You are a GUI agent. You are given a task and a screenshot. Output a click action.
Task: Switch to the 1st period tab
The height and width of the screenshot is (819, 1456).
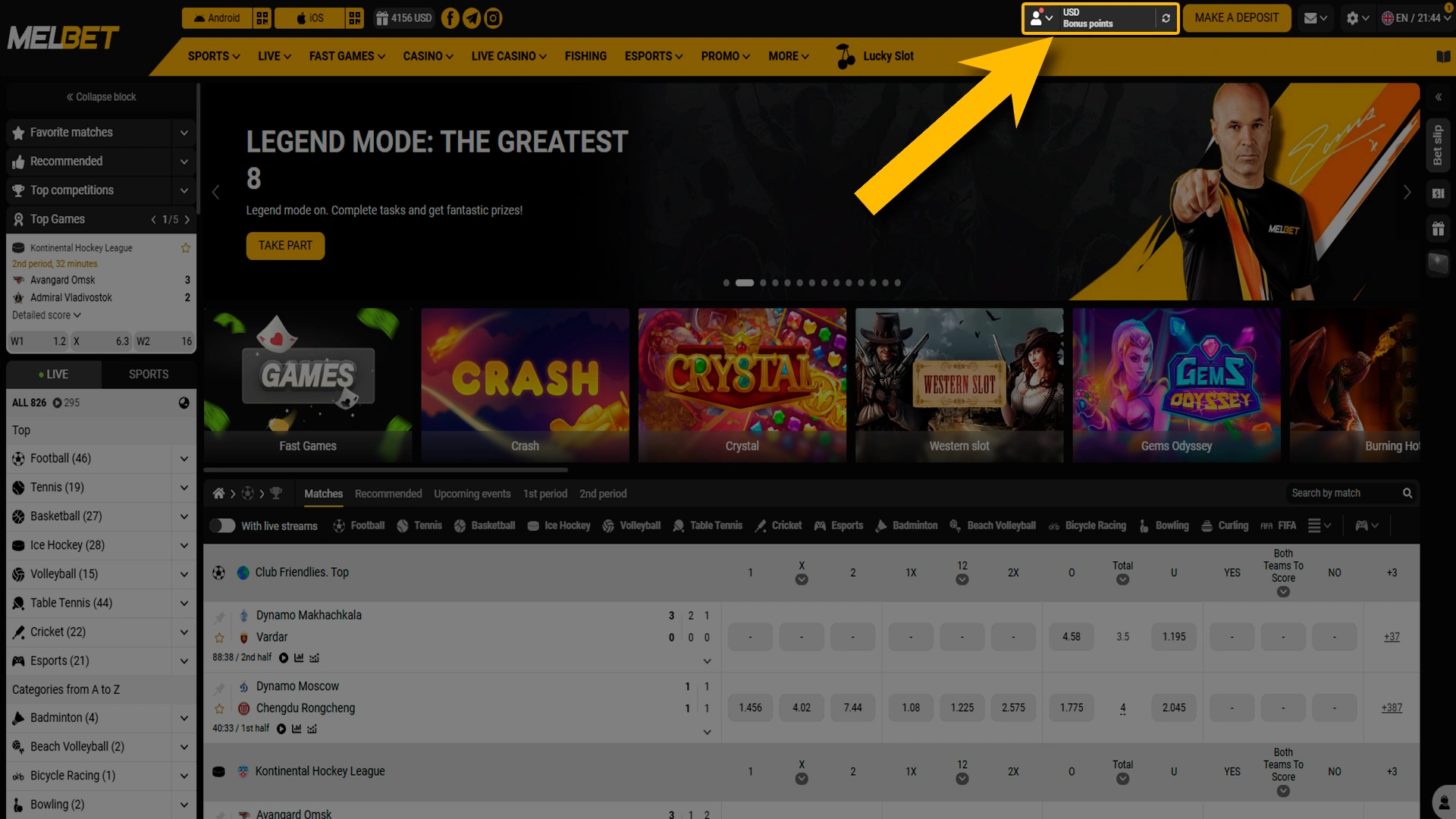[x=545, y=494]
